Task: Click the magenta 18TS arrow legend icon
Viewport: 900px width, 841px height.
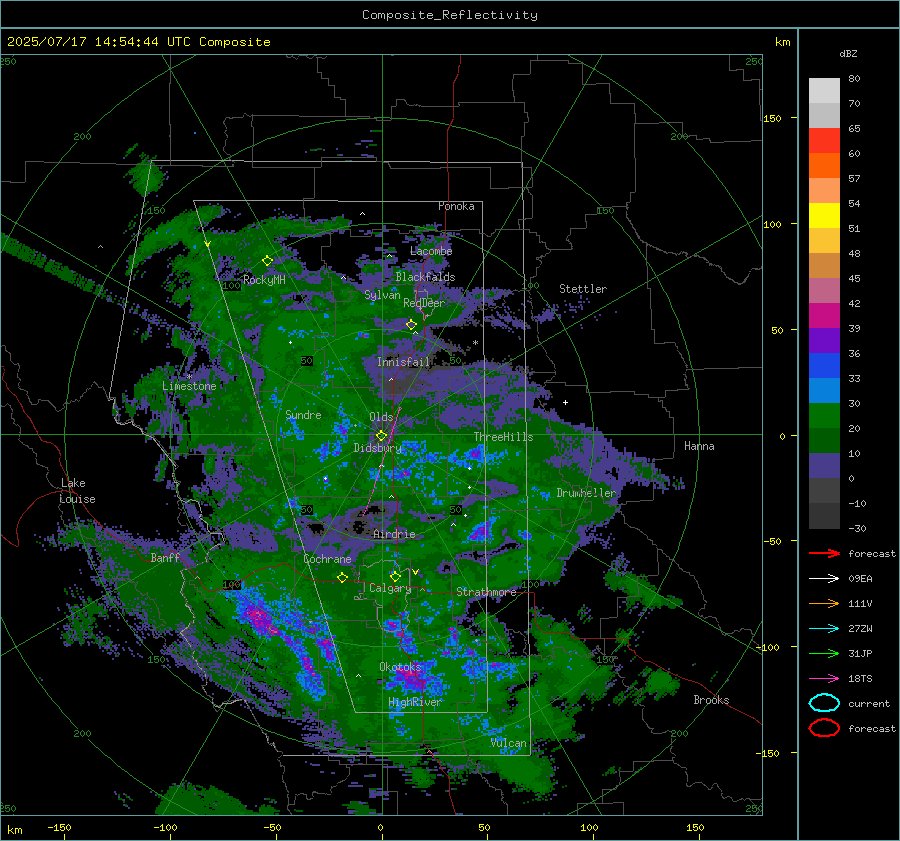Action: pos(824,679)
